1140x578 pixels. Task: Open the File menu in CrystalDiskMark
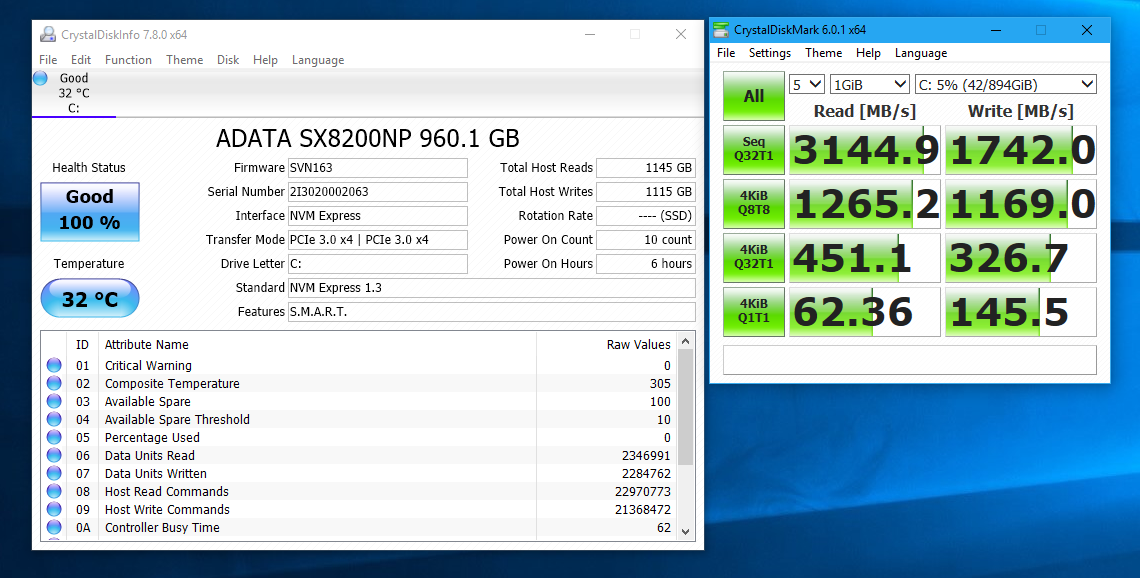[x=726, y=52]
